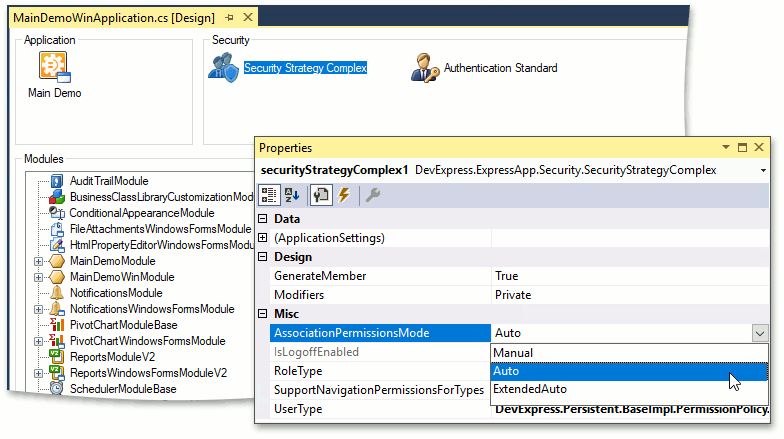Select the Authentication Standard label
The image size is (784, 439).
point(500,68)
